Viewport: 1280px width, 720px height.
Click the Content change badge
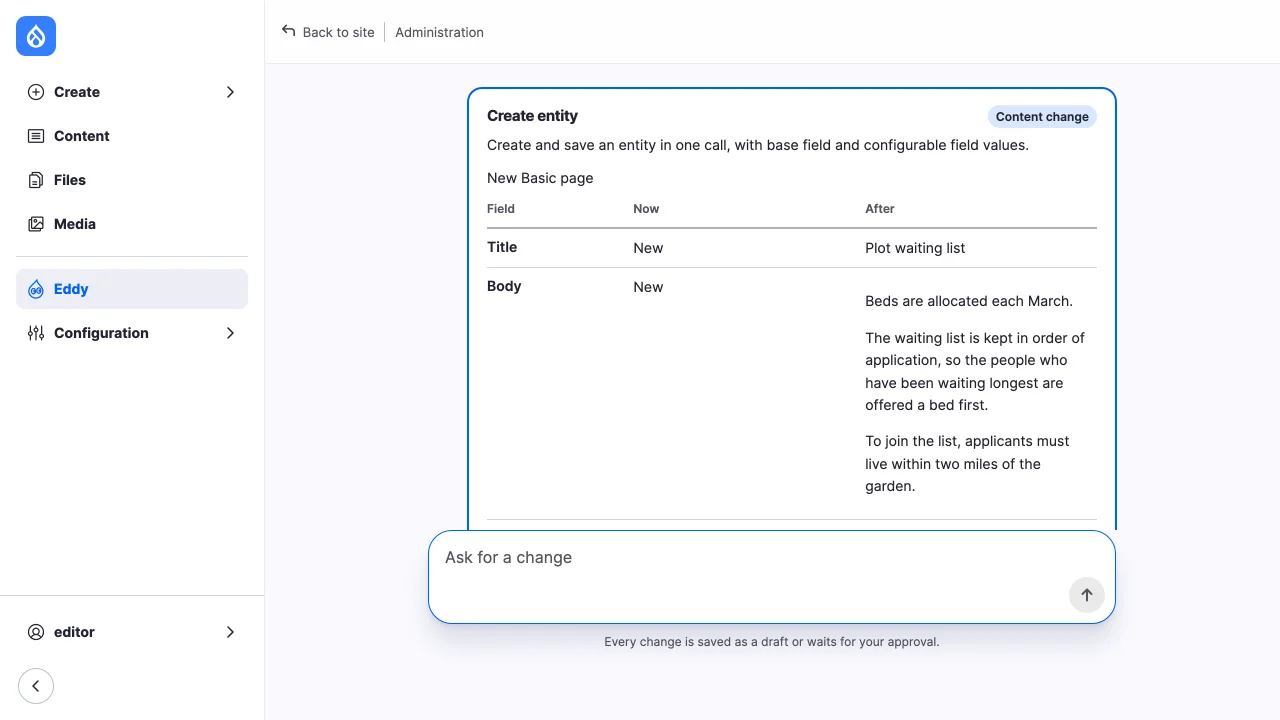point(1042,117)
